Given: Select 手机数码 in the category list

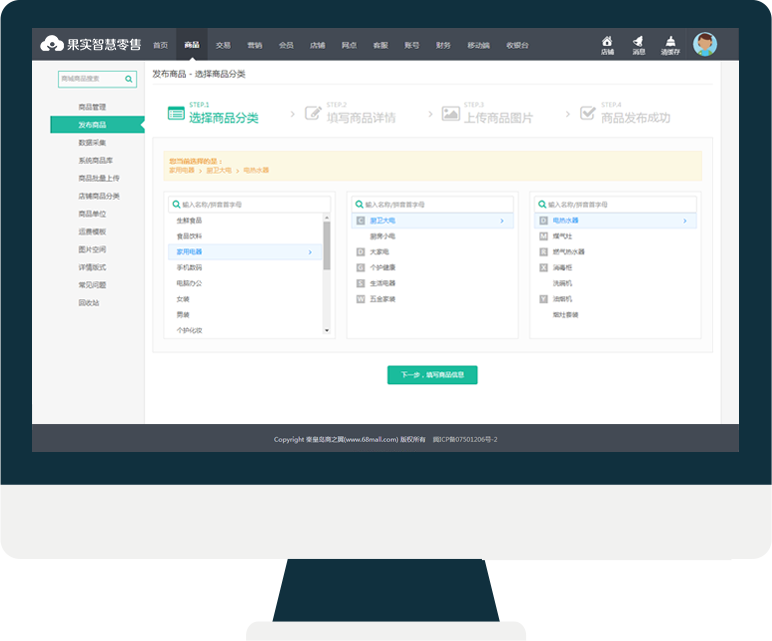Looking at the screenshot, I should [x=189, y=267].
